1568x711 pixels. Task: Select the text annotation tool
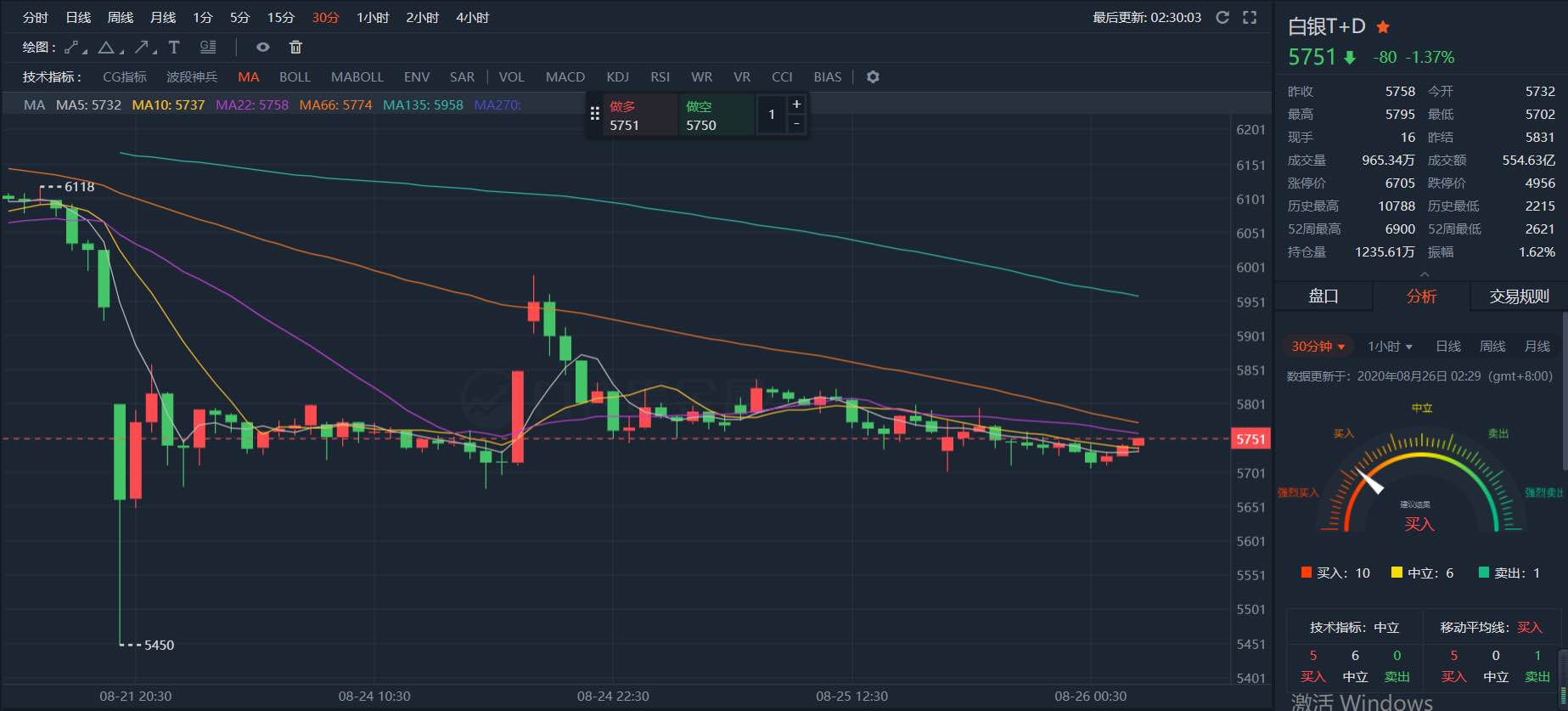pyautogui.click(x=174, y=47)
